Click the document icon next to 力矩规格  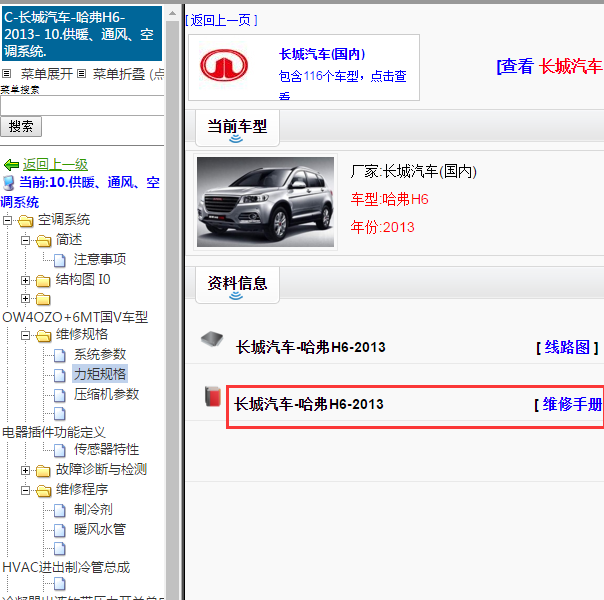click(60, 375)
